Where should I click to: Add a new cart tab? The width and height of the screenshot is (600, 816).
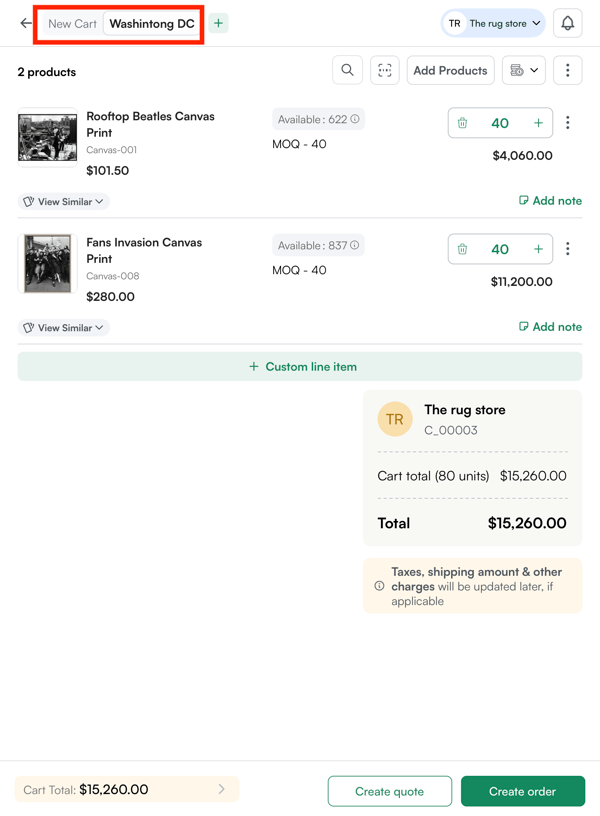click(x=218, y=23)
